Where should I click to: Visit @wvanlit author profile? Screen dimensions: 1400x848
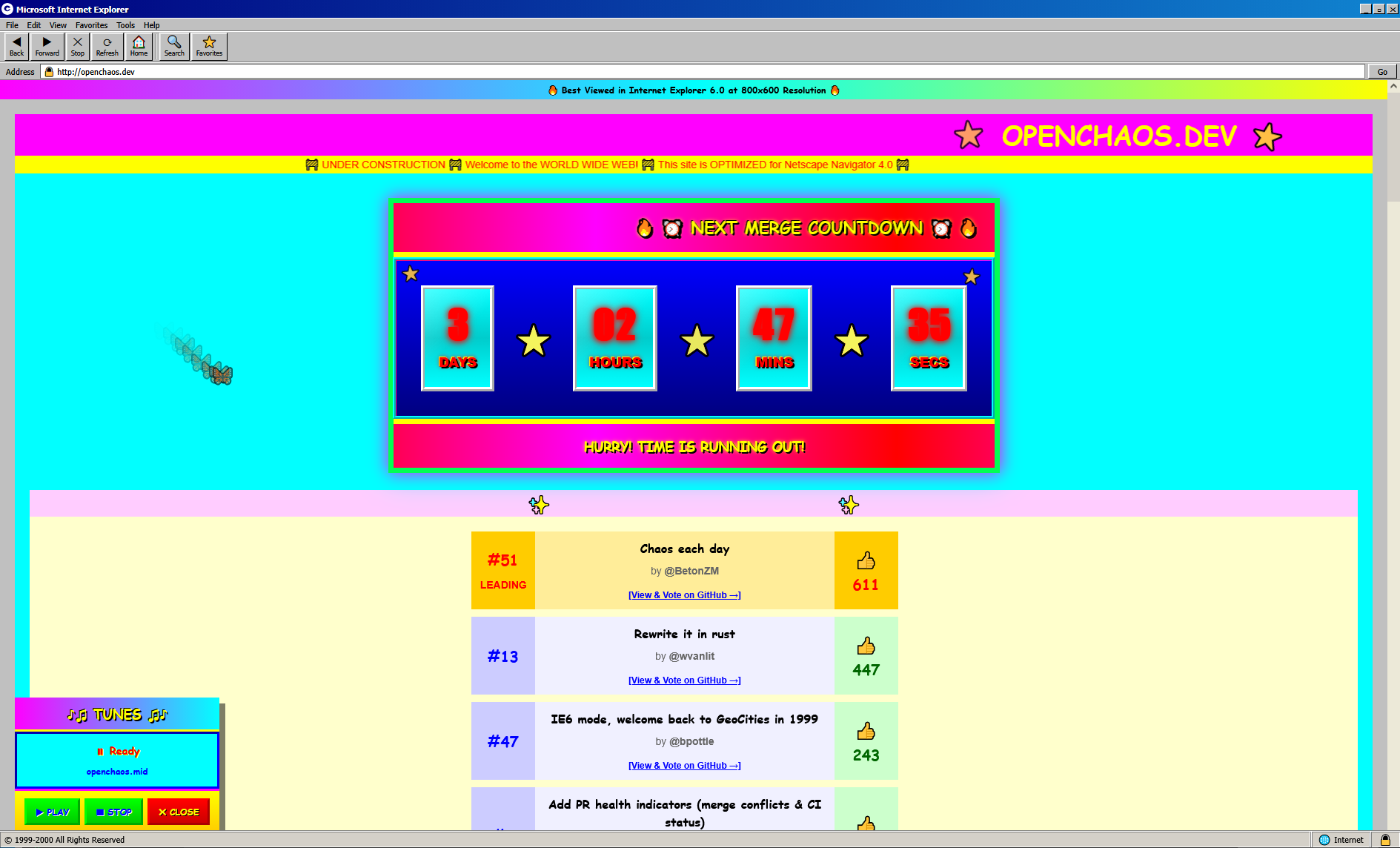tap(691, 656)
